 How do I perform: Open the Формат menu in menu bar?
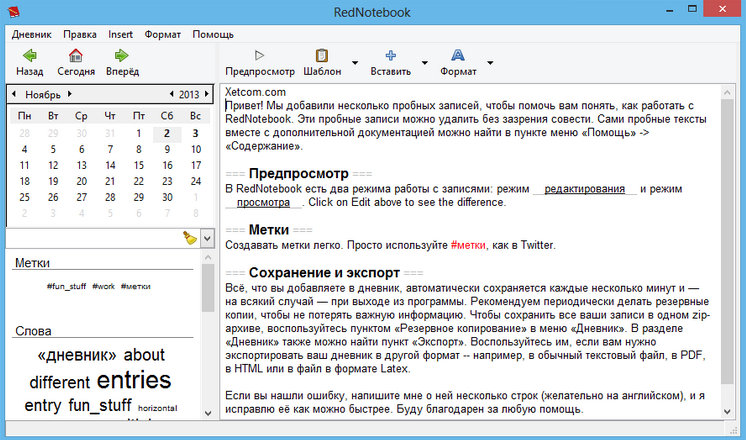tap(163, 34)
